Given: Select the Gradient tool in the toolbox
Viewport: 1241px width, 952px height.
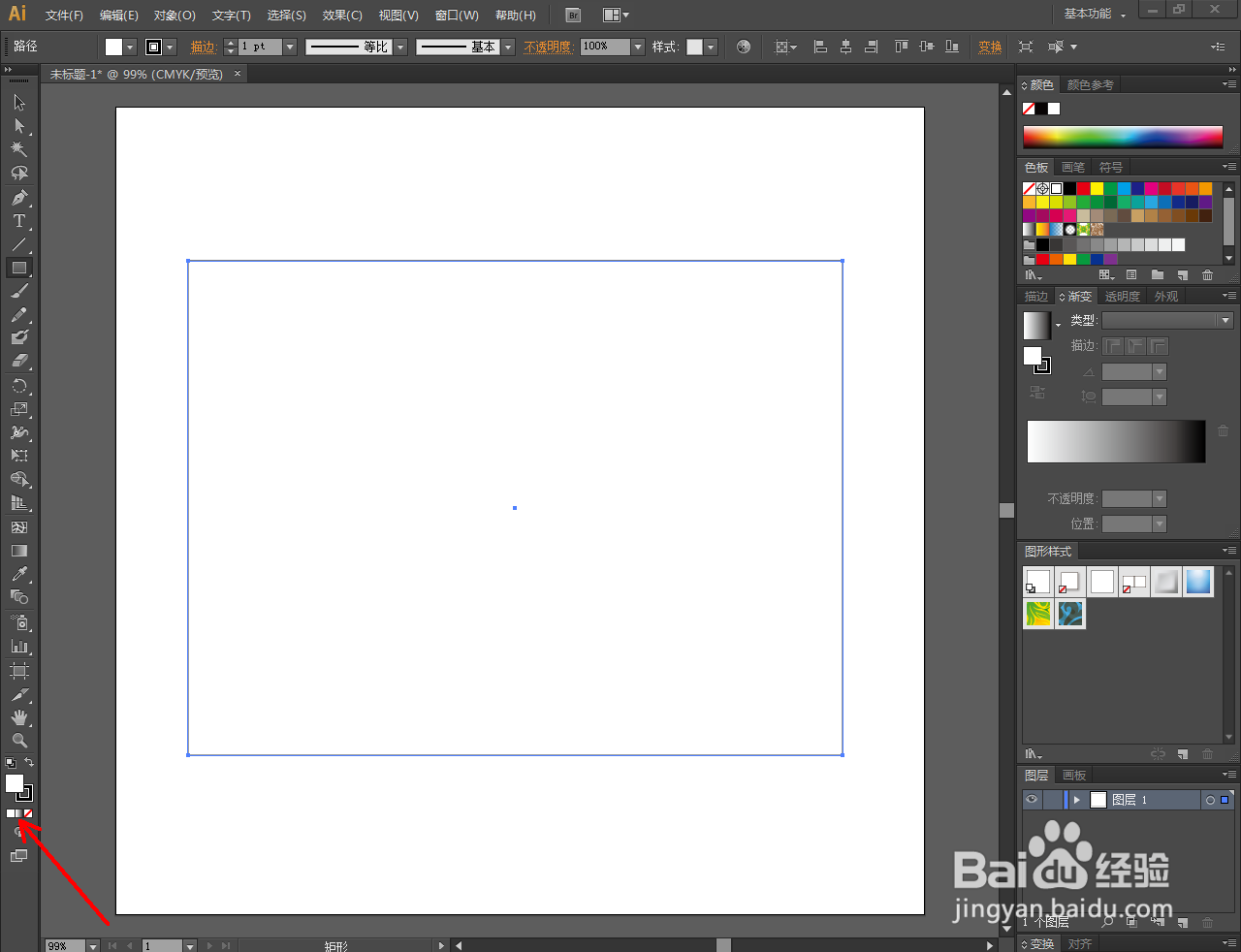Looking at the screenshot, I should [19, 551].
